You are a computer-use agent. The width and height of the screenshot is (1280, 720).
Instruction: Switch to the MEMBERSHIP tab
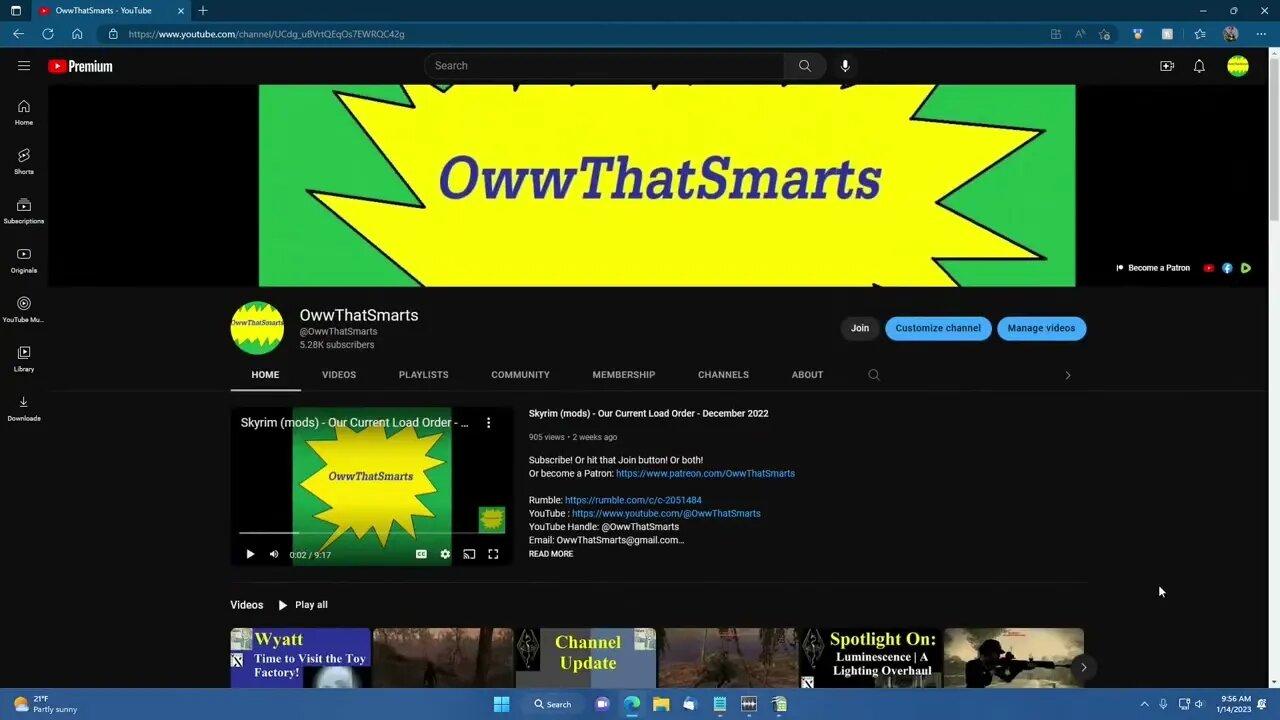tap(624, 375)
